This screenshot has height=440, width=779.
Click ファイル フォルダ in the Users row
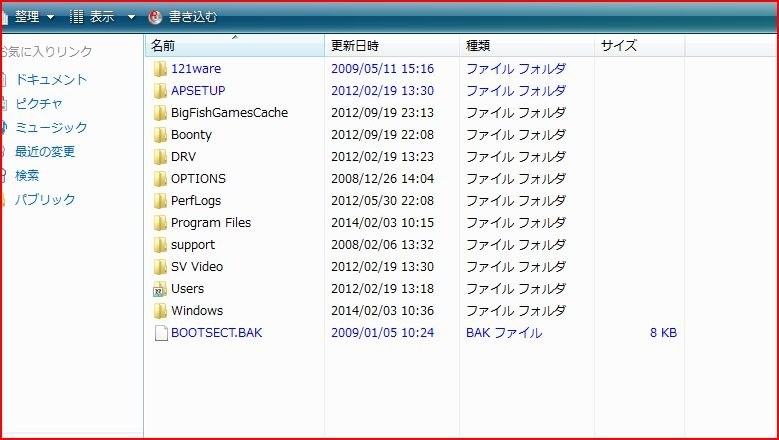tap(516, 289)
